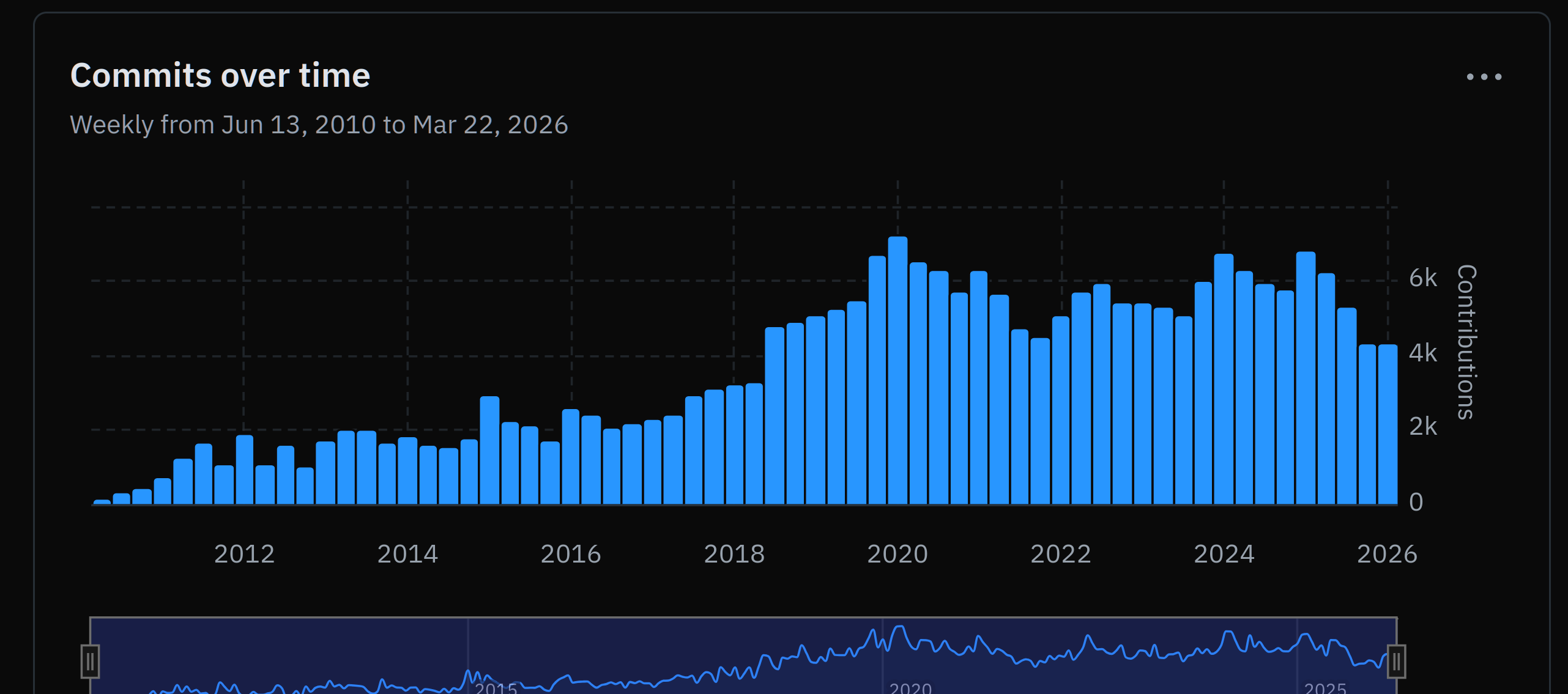Click the peak bar in late 2024
Viewport: 1568px width, 694px height.
[x=1306, y=378]
